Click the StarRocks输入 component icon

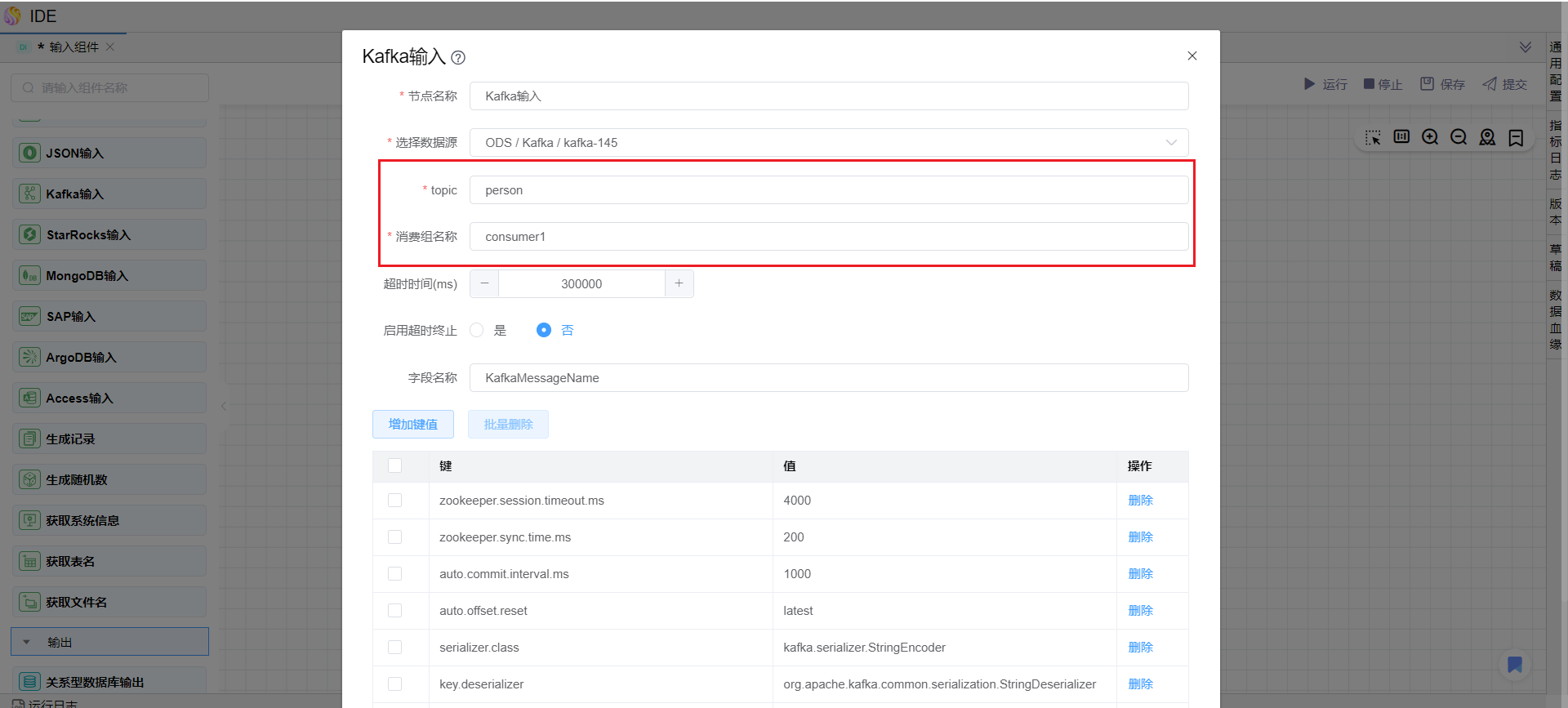(x=30, y=234)
